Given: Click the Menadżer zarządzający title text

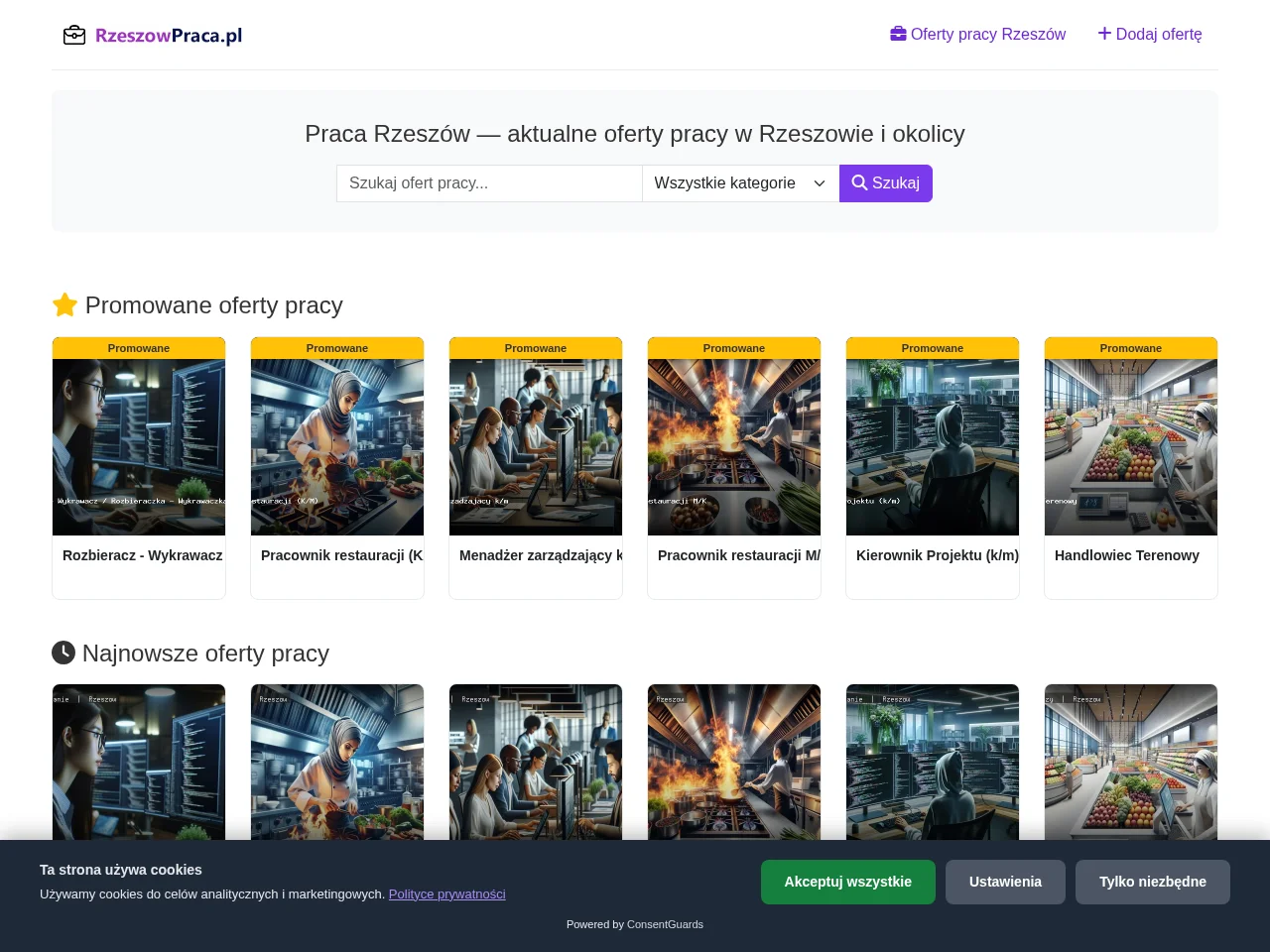Looking at the screenshot, I should click(x=541, y=555).
